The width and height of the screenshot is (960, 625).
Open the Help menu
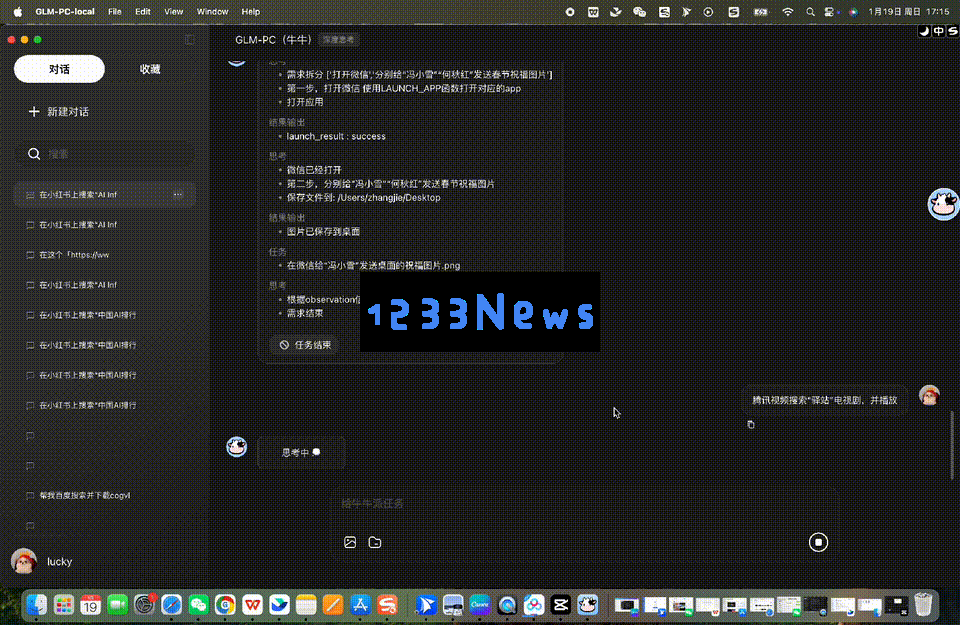250,12
